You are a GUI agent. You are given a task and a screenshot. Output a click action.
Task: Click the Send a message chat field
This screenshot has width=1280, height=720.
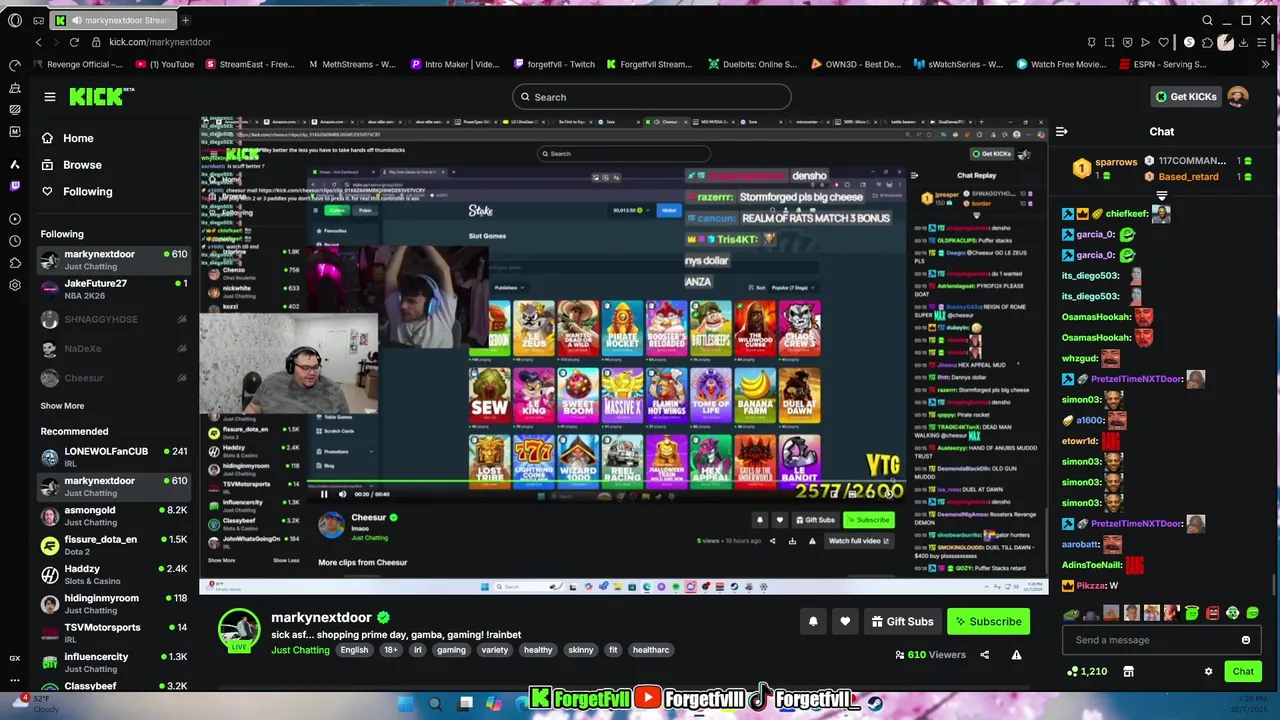1150,640
